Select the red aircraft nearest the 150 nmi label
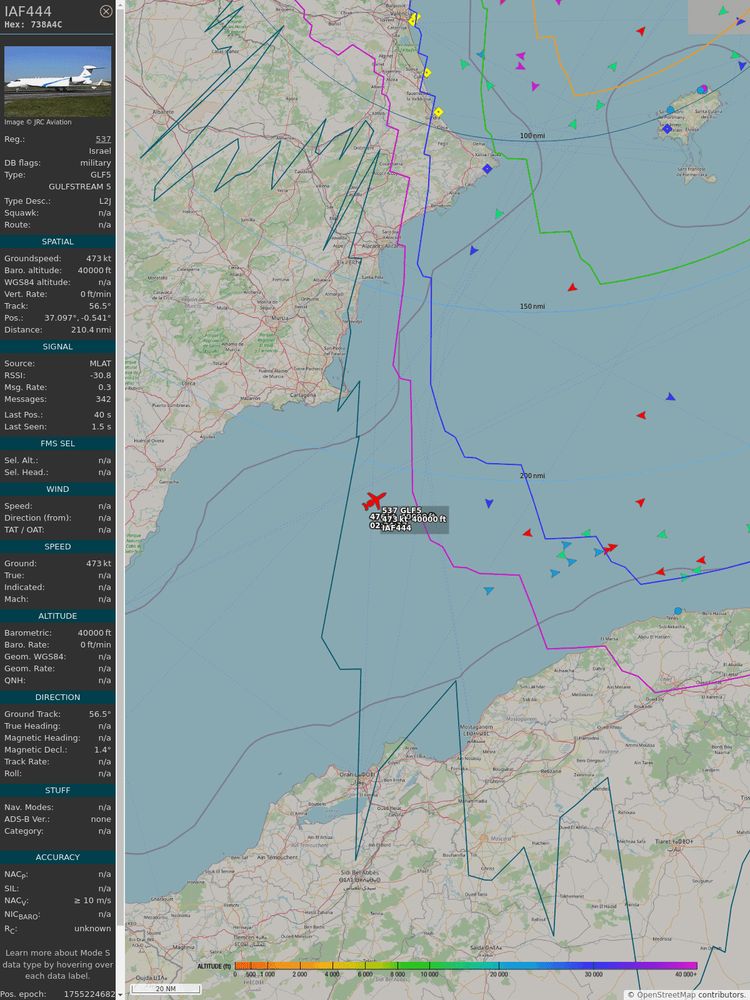 point(573,288)
